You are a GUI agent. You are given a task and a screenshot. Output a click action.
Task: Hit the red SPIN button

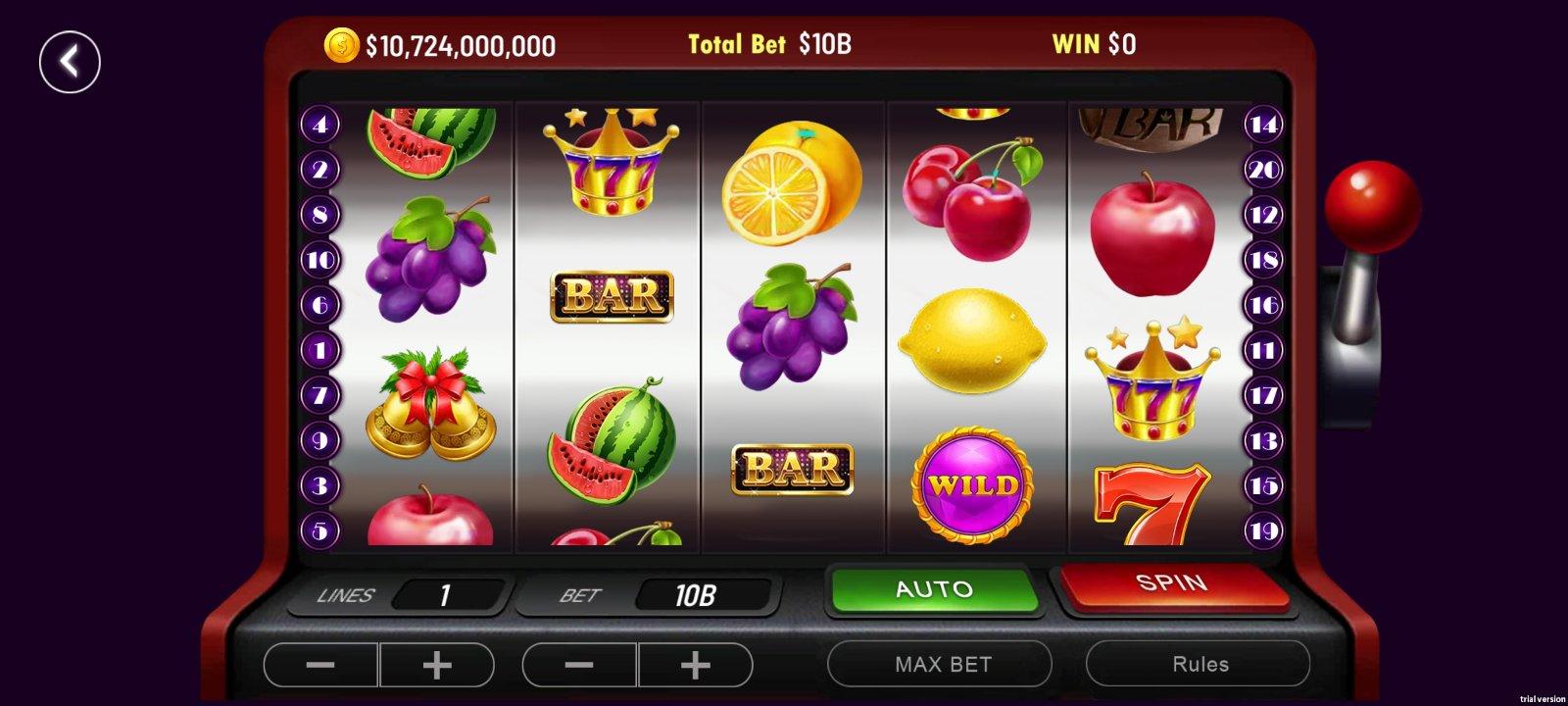[1172, 584]
